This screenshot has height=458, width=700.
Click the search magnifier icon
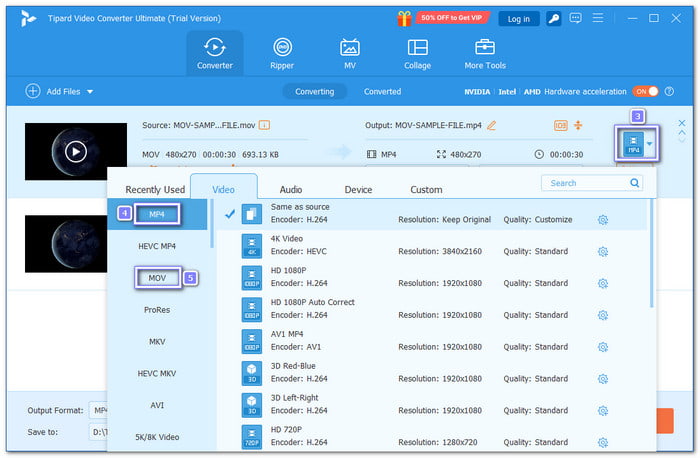[634, 183]
